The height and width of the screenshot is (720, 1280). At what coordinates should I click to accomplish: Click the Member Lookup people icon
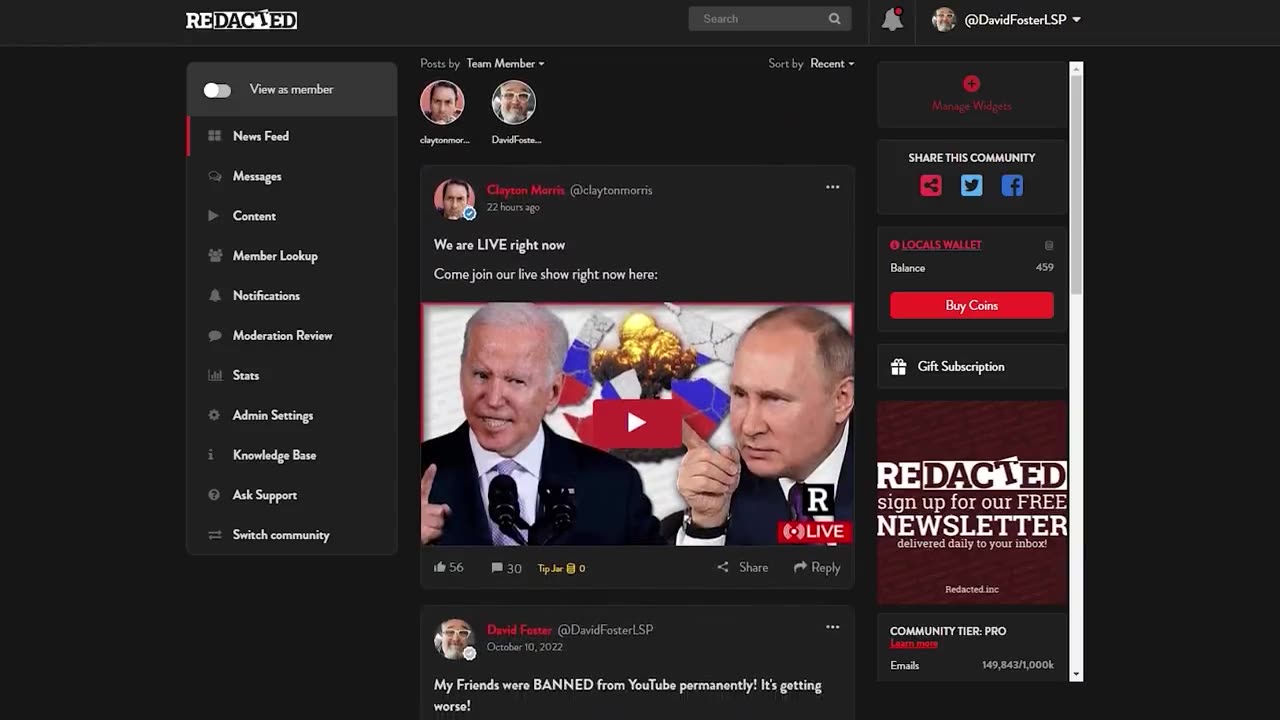tap(214, 256)
